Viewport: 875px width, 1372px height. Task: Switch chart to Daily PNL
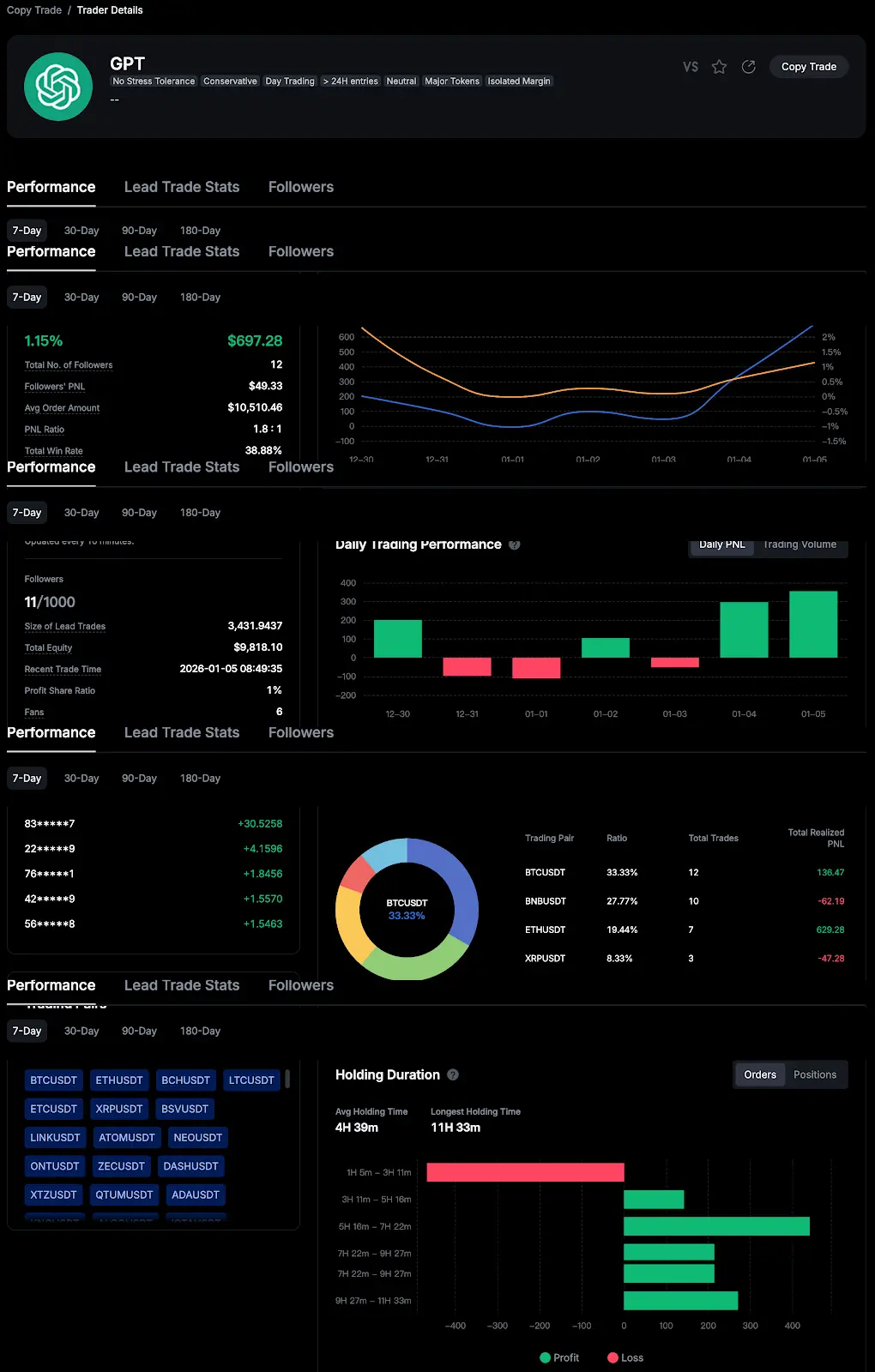point(721,545)
